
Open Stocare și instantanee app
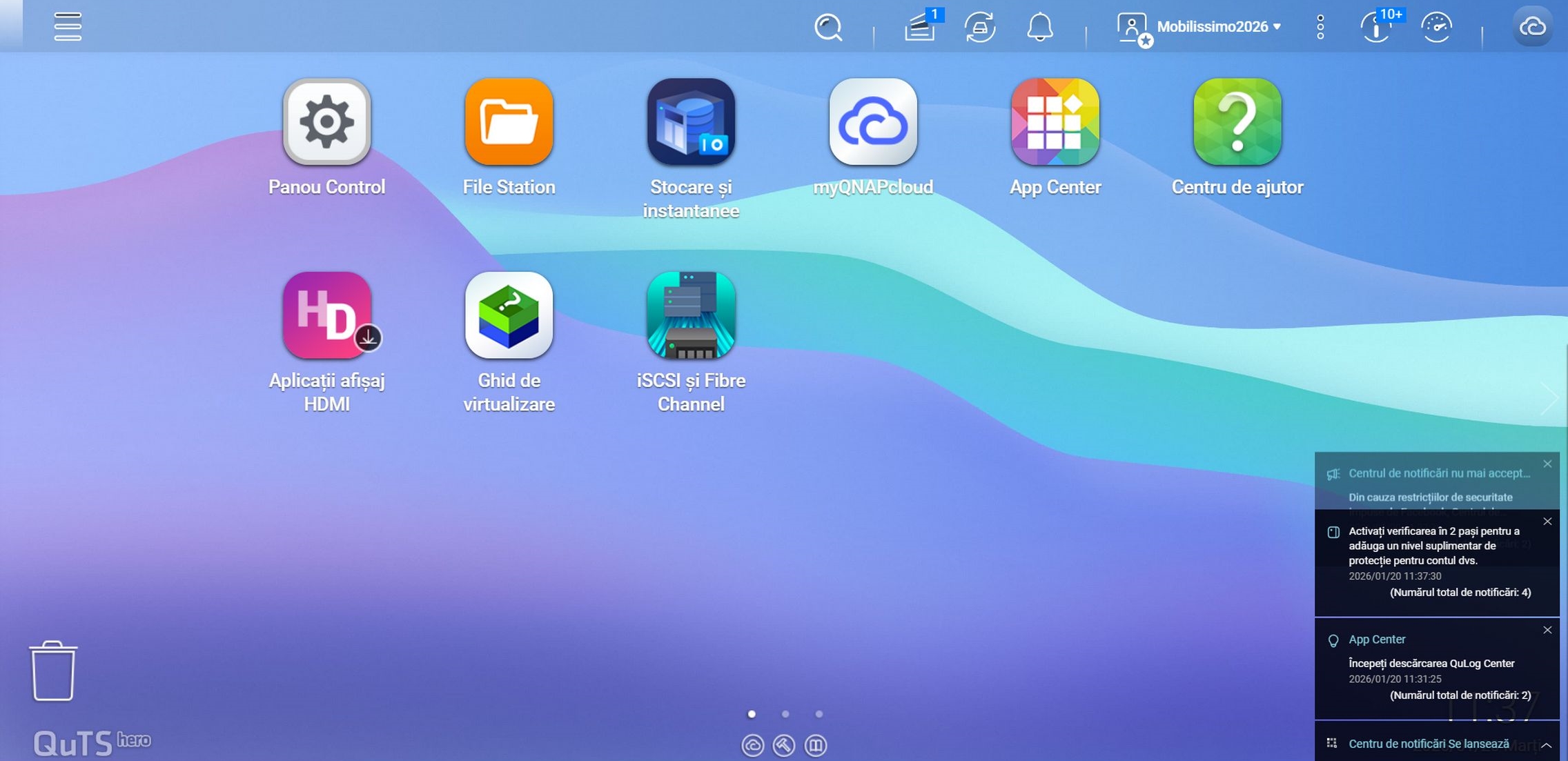(691, 122)
